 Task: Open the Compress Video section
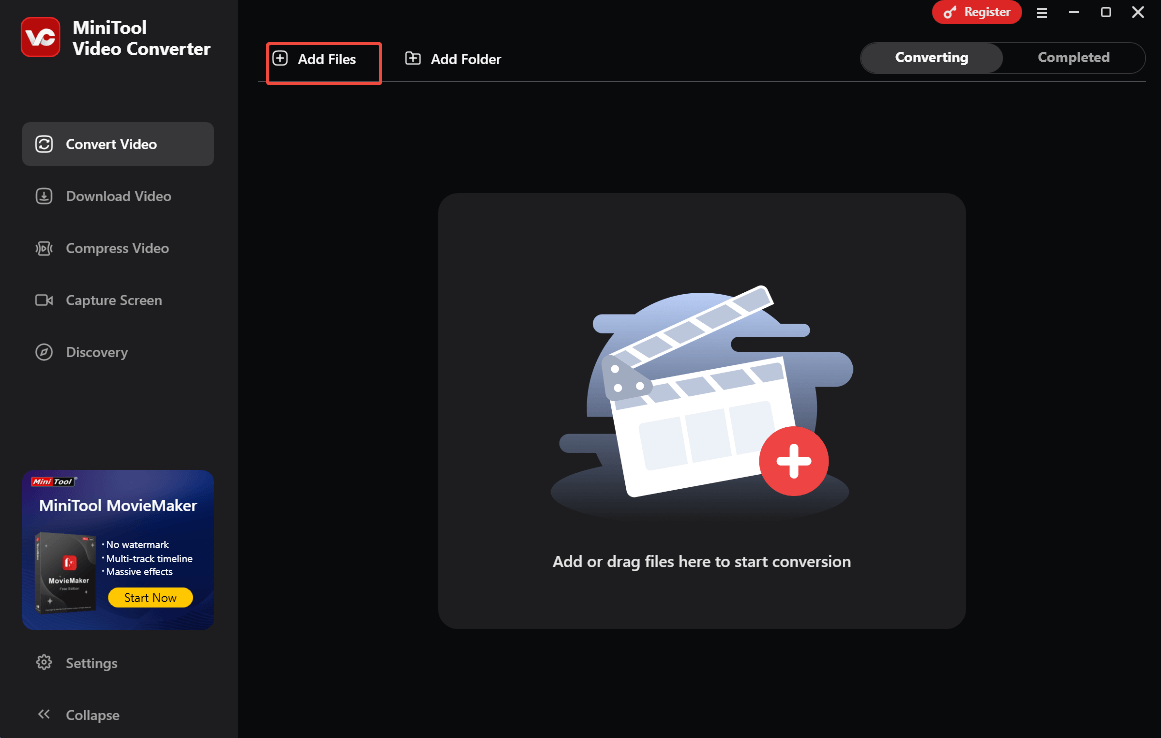click(x=118, y=248)
